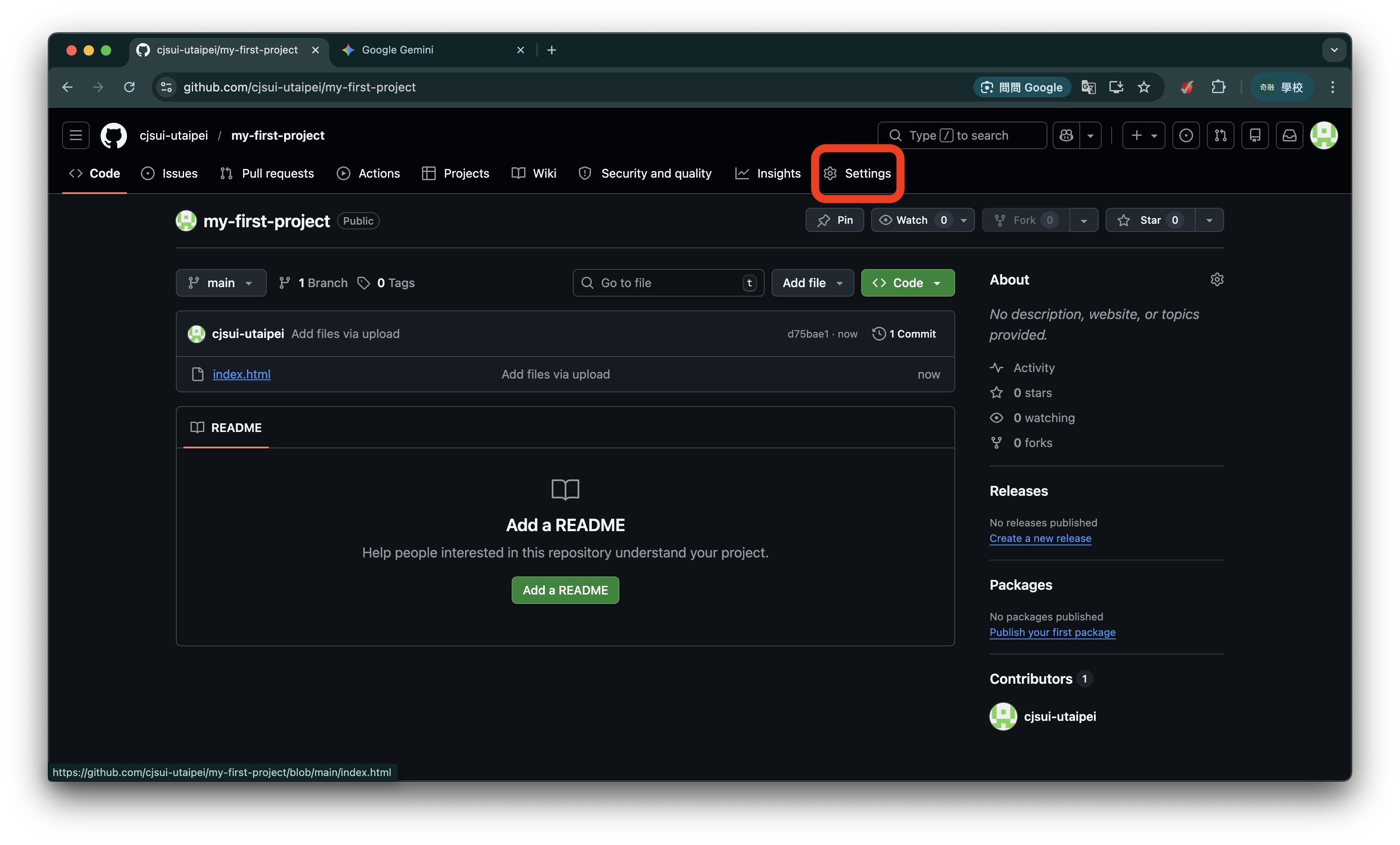The height and width of the screenshot is (845, 1400).
Task: Open the Copilot chat icon
Action: (x=1066, y=135)
